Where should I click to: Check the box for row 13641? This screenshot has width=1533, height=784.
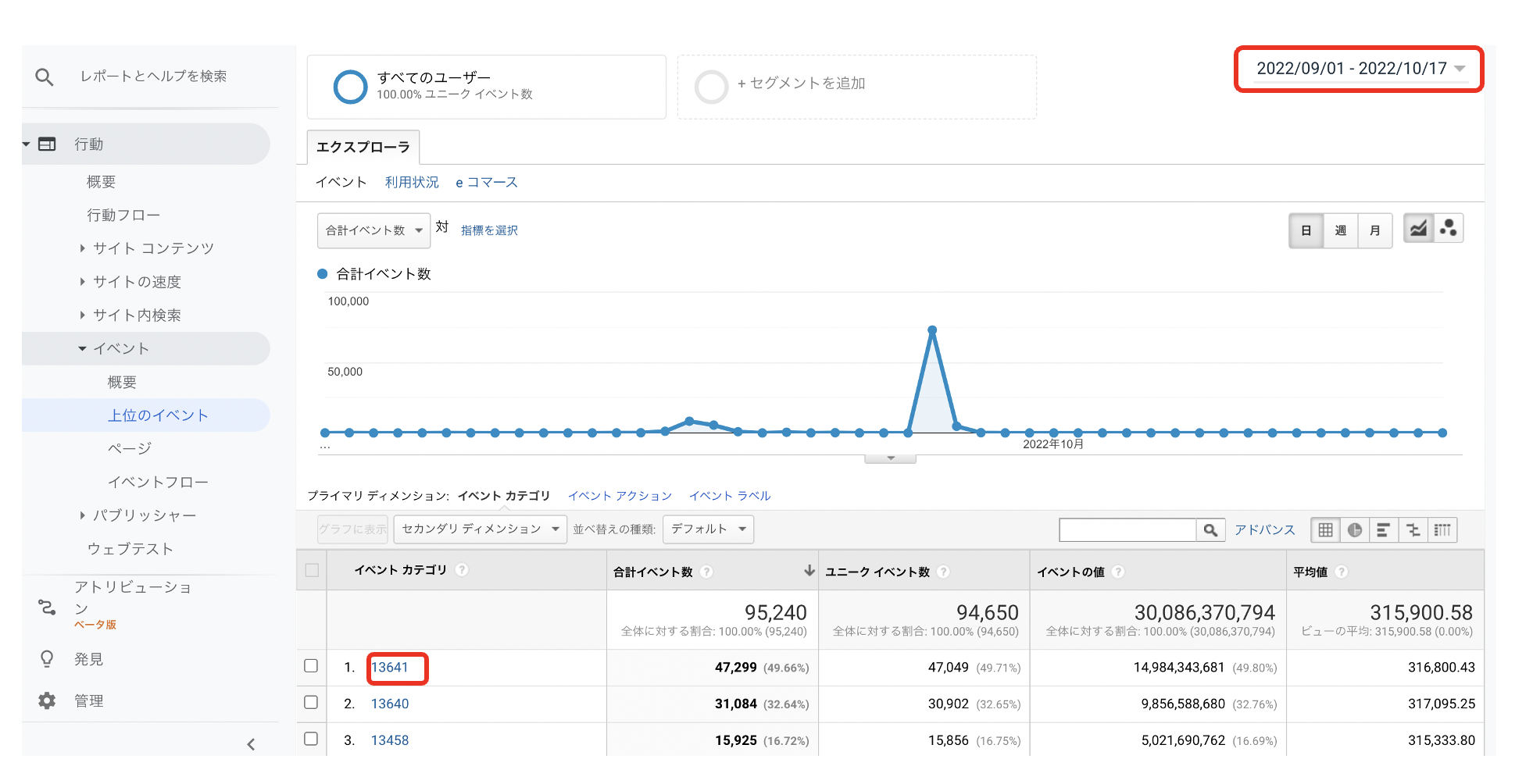click(x=311, y=666)
